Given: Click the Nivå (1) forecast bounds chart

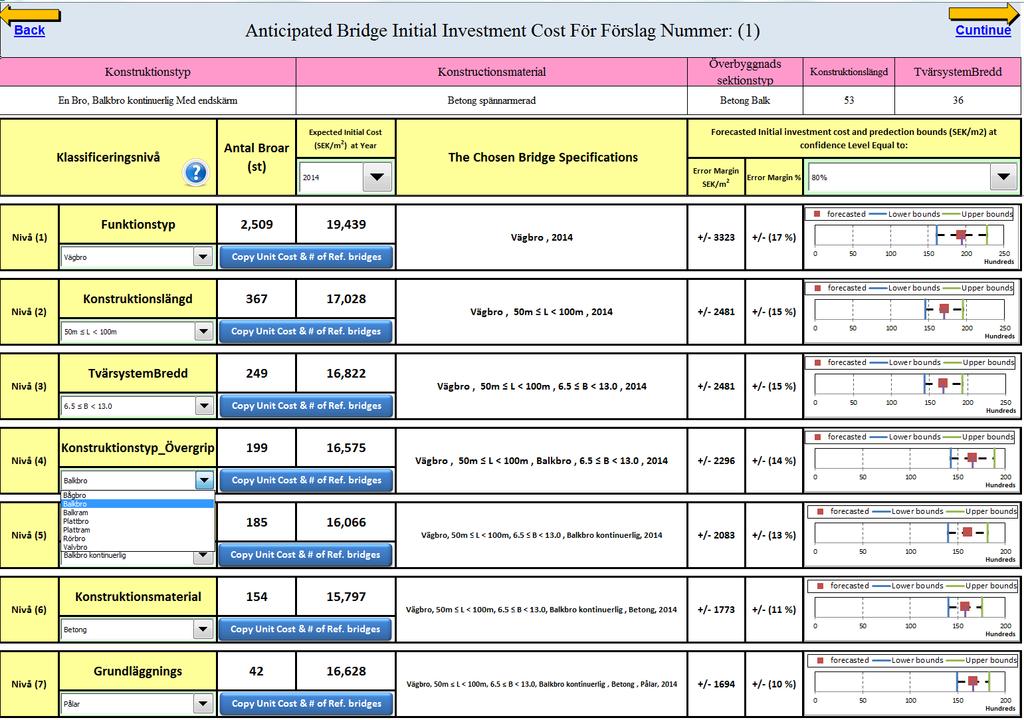Looking at the screenshot, I should 912,237.
